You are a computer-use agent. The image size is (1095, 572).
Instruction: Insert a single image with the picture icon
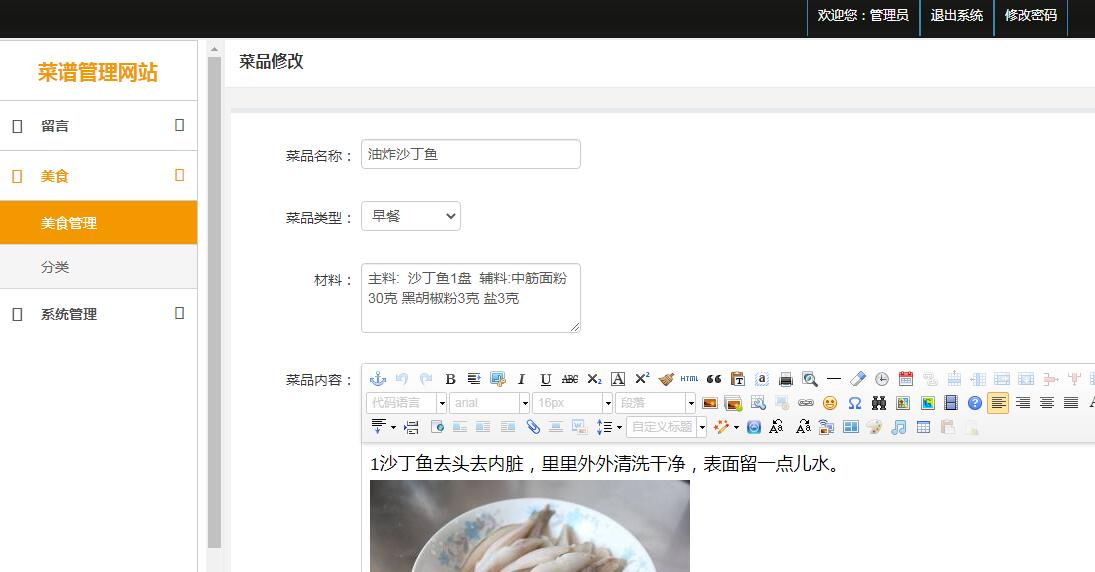coord(710,403)
